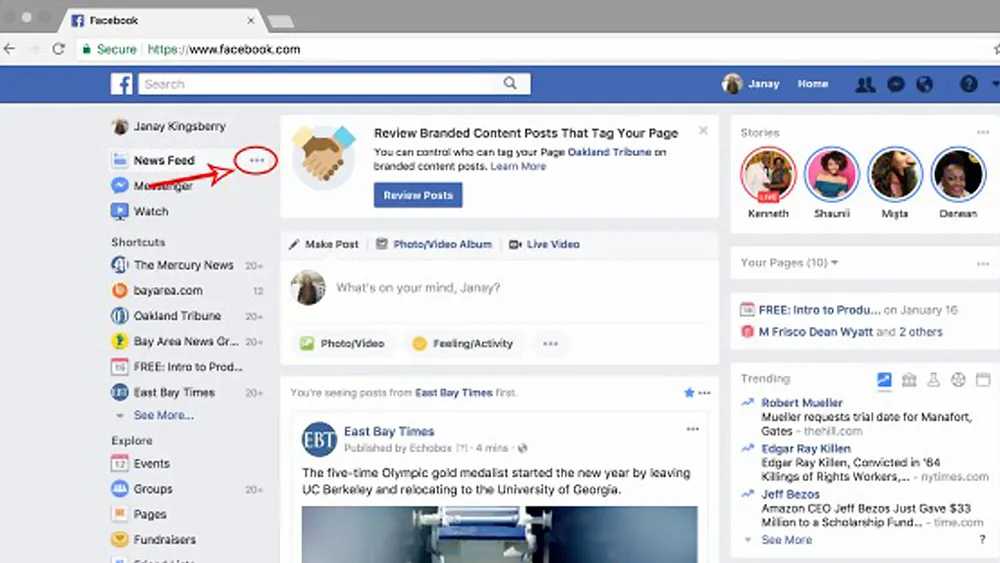Open Your Pages options ellipsis
The height and width of the screenshot is (563, 1000).
[x=983, y=263]
